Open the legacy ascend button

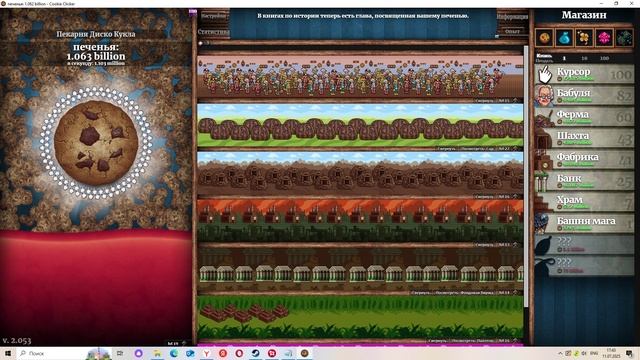point(512,31)
